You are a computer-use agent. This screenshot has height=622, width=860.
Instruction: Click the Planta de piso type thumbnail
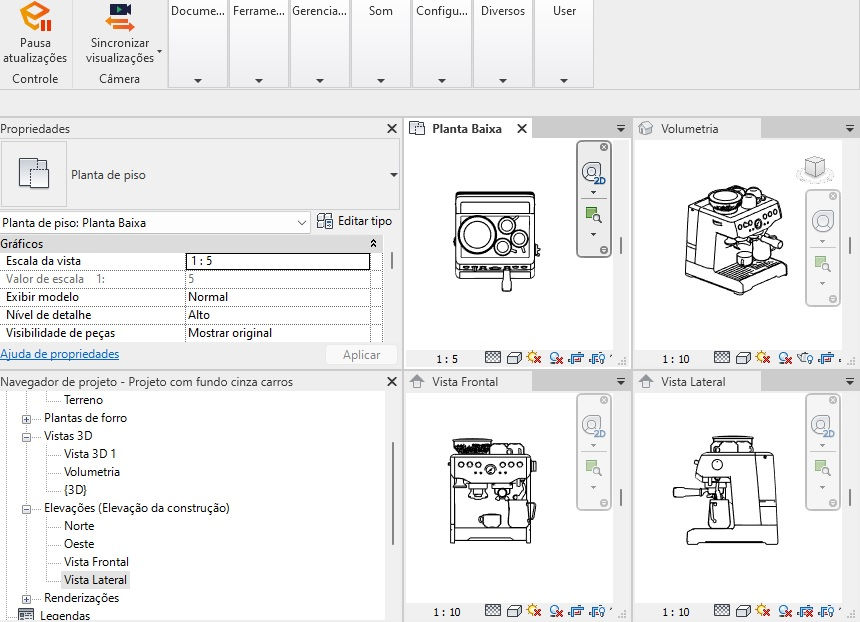pyautogui.click(x=34, y=174)
